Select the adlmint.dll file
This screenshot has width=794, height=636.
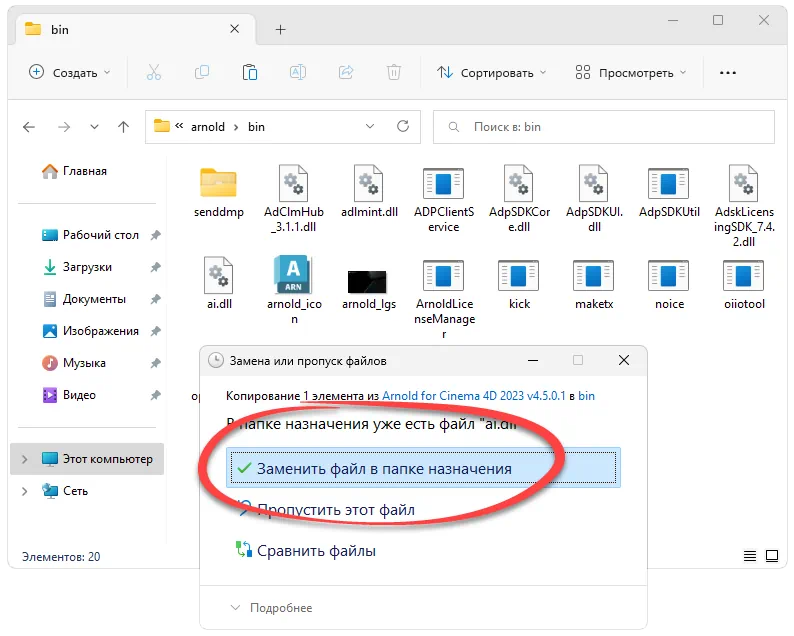click(369, 192)
